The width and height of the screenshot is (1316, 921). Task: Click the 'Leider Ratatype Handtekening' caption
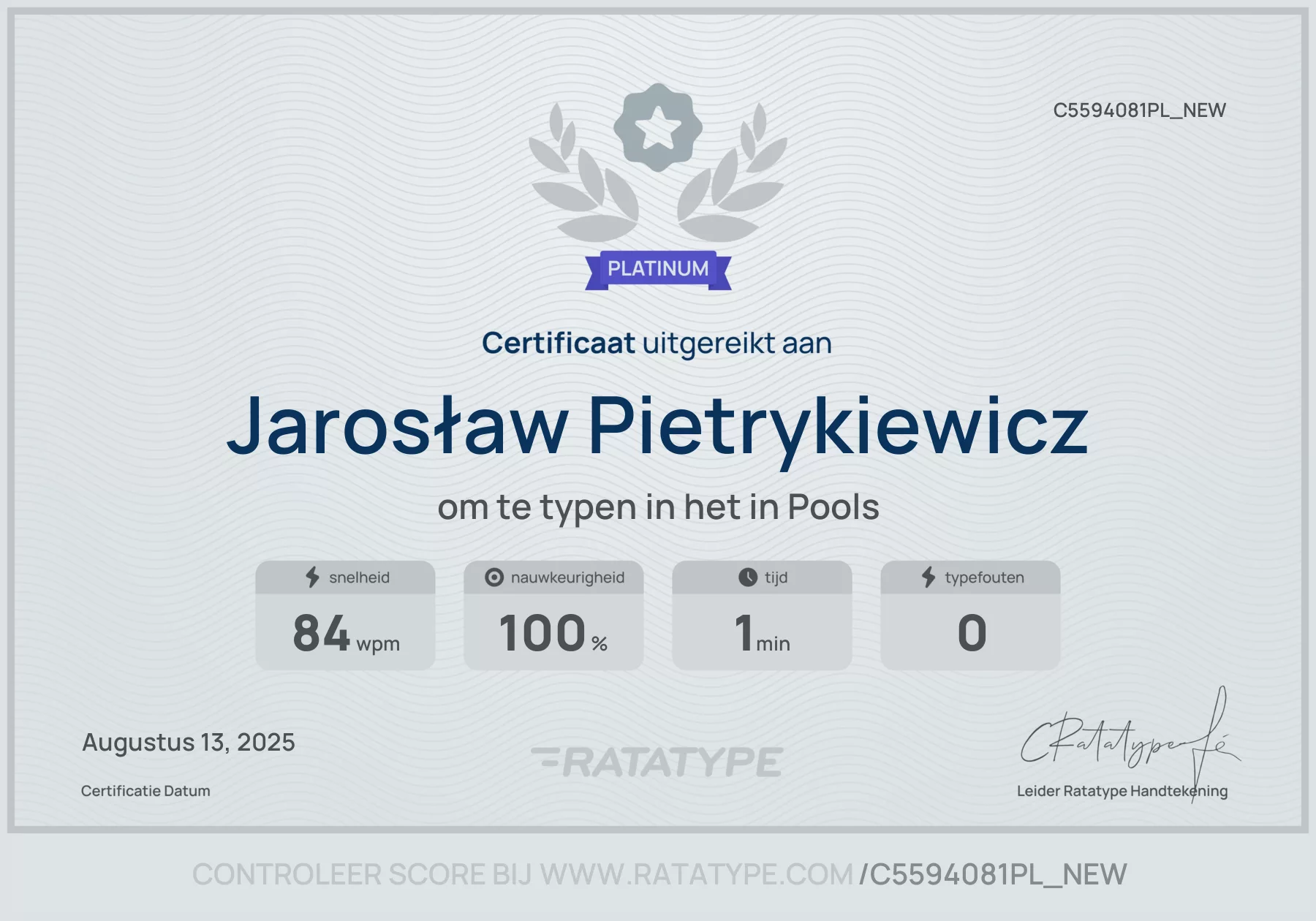point(1122,791)
